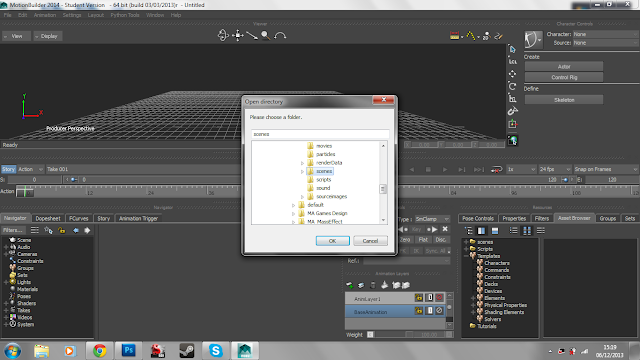Select the scale tool beside the Viewer
Image resolution: width=640 pixels, height=360 pixels.
513,98
